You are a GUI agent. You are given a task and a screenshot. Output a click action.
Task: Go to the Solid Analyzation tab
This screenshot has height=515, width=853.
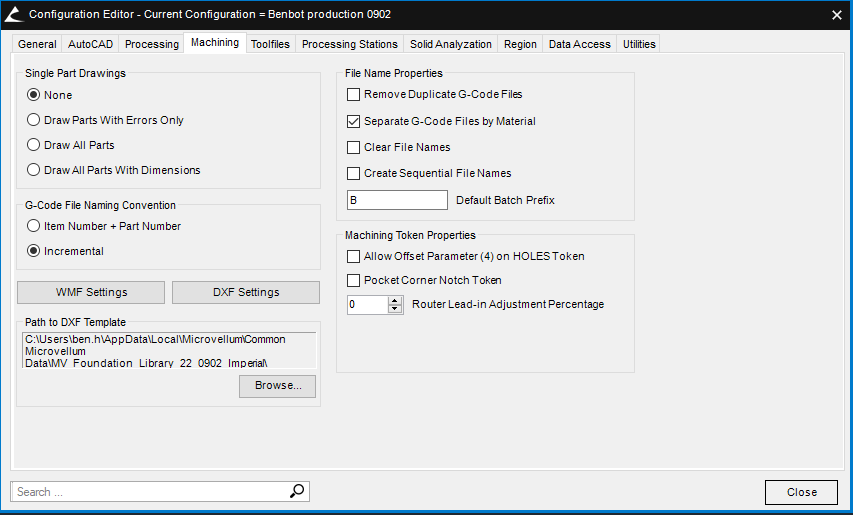(x=450, y=44)
